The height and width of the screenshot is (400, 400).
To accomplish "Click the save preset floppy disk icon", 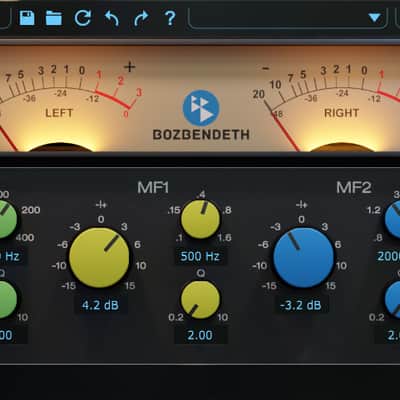I will 27,18.
